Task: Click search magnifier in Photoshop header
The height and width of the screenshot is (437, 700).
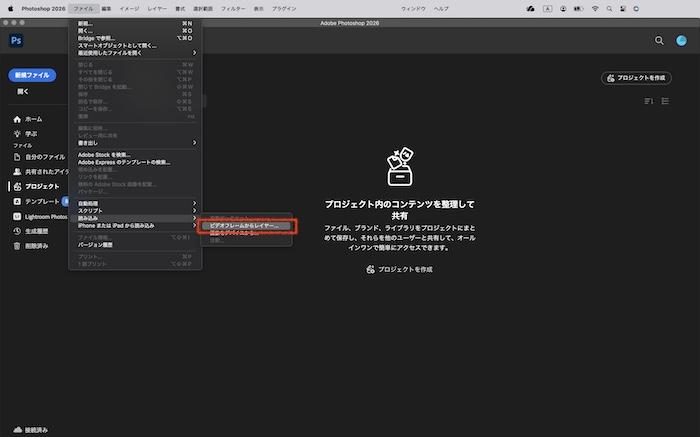Action: click(659, 41)
